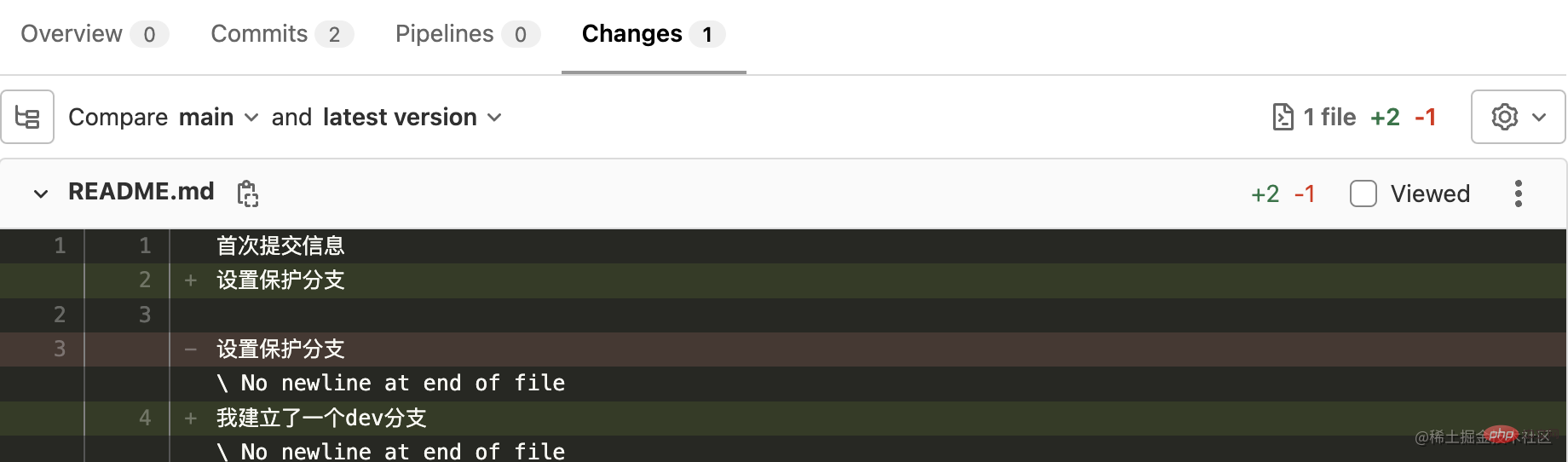Copy the README.md file path
This screenshot has height=462, width=1568.
(247, 193)
